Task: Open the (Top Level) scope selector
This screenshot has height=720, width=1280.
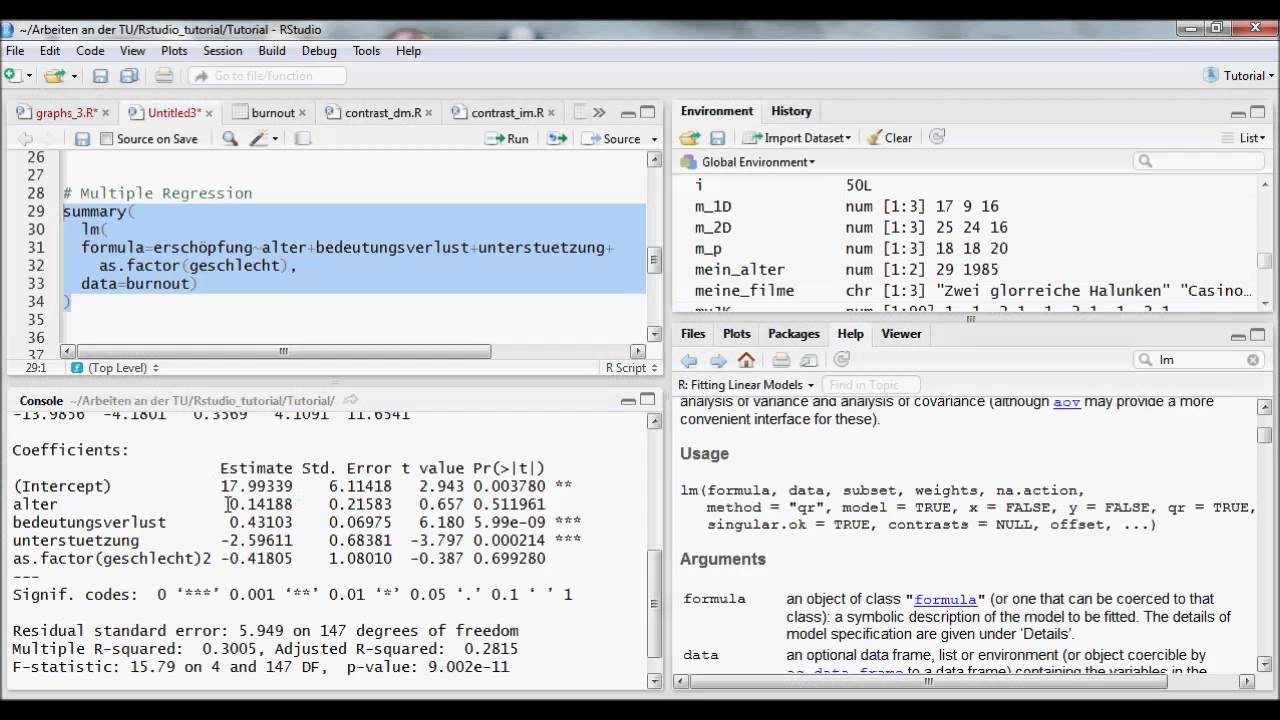Action: [x=115, y=368]
